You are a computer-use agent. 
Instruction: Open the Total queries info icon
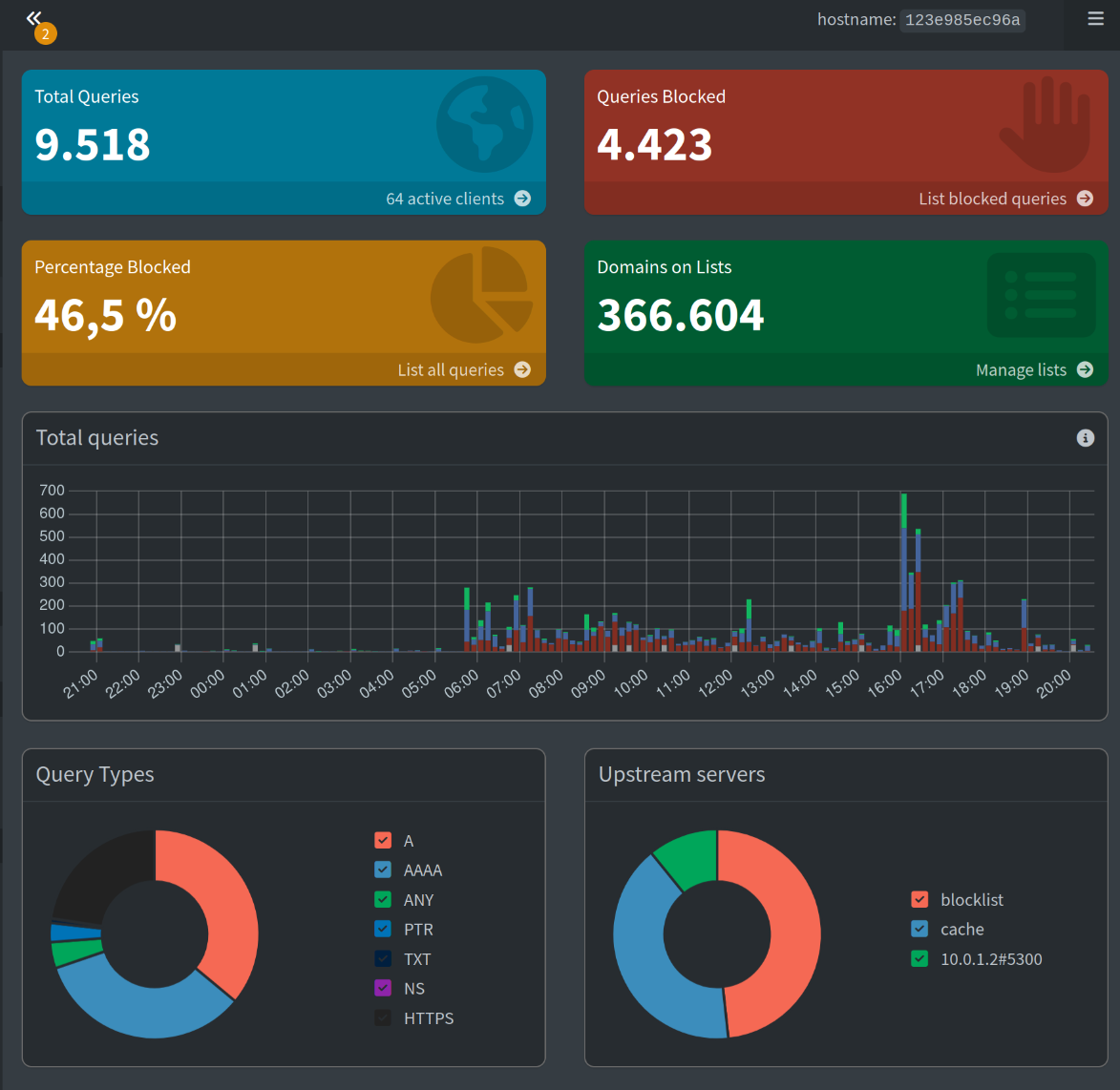coord(1085,438)
